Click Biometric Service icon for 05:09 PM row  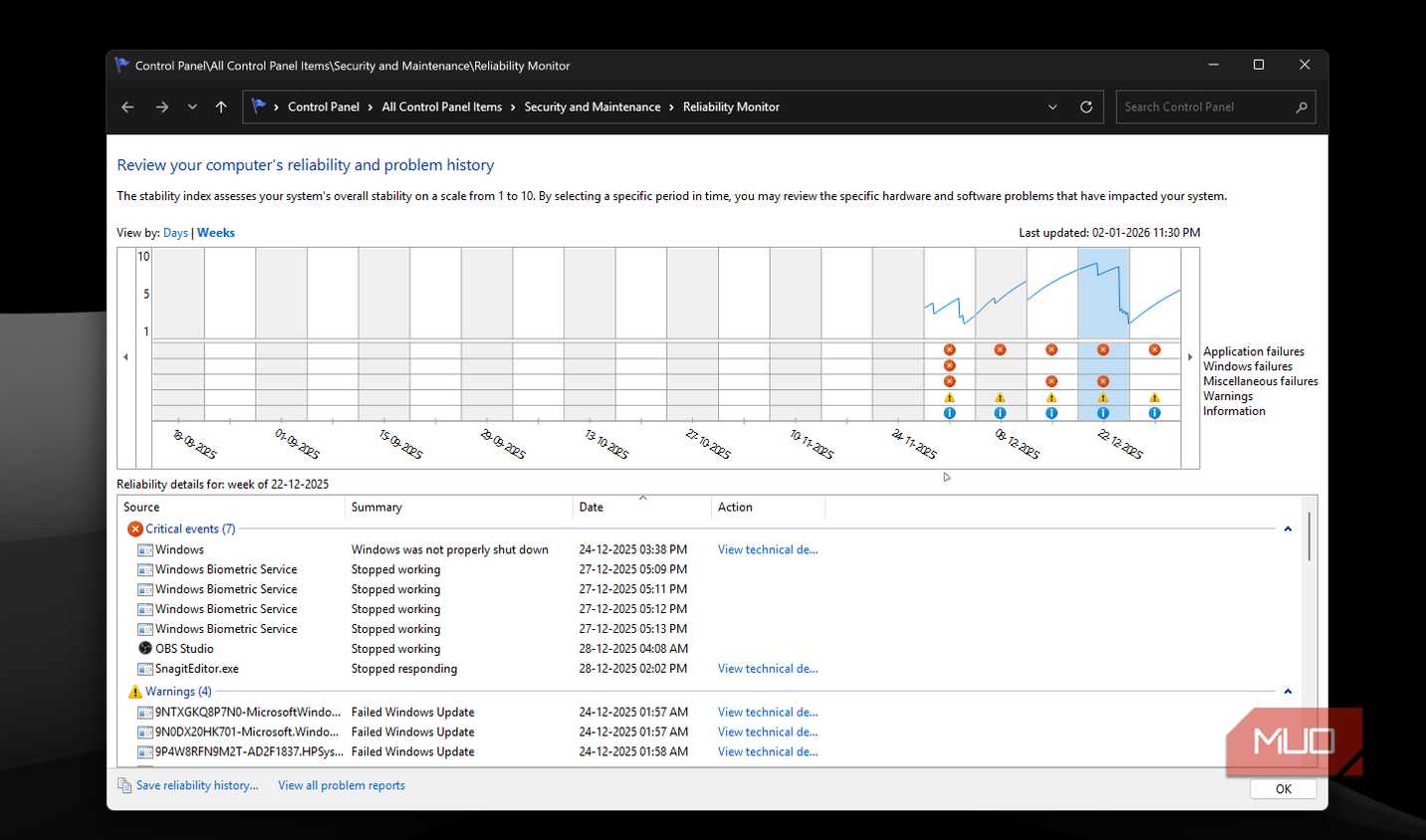tap(145, 569)
